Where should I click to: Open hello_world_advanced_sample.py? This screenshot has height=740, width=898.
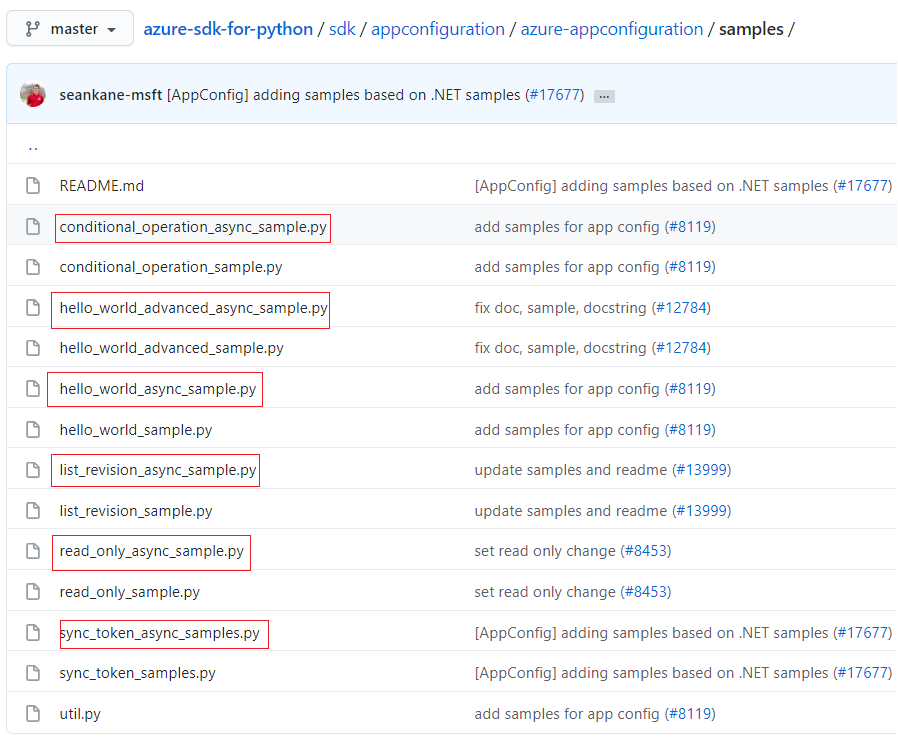click(x=171, y=348)
